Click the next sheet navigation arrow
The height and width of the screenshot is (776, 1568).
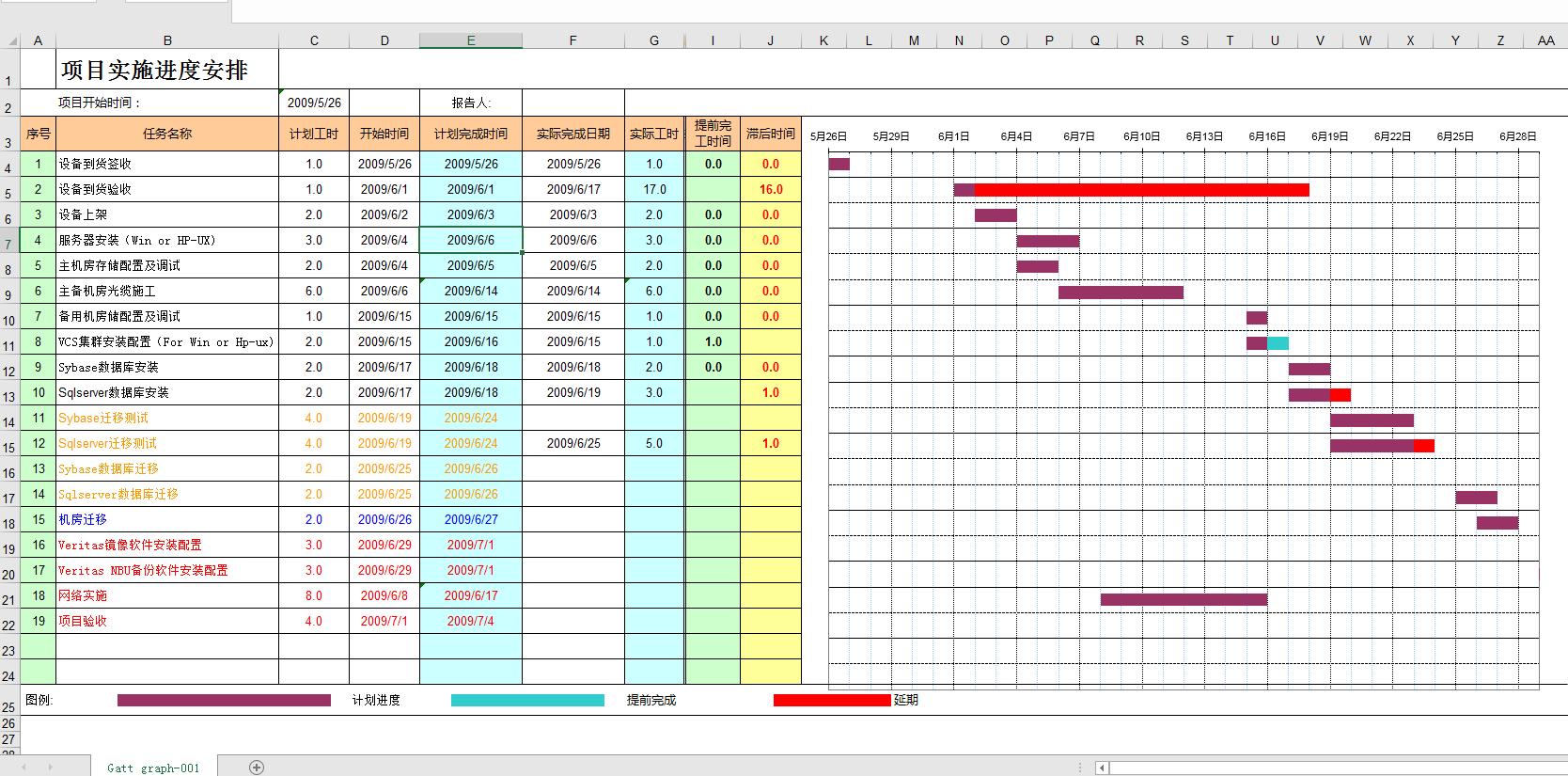50,768
